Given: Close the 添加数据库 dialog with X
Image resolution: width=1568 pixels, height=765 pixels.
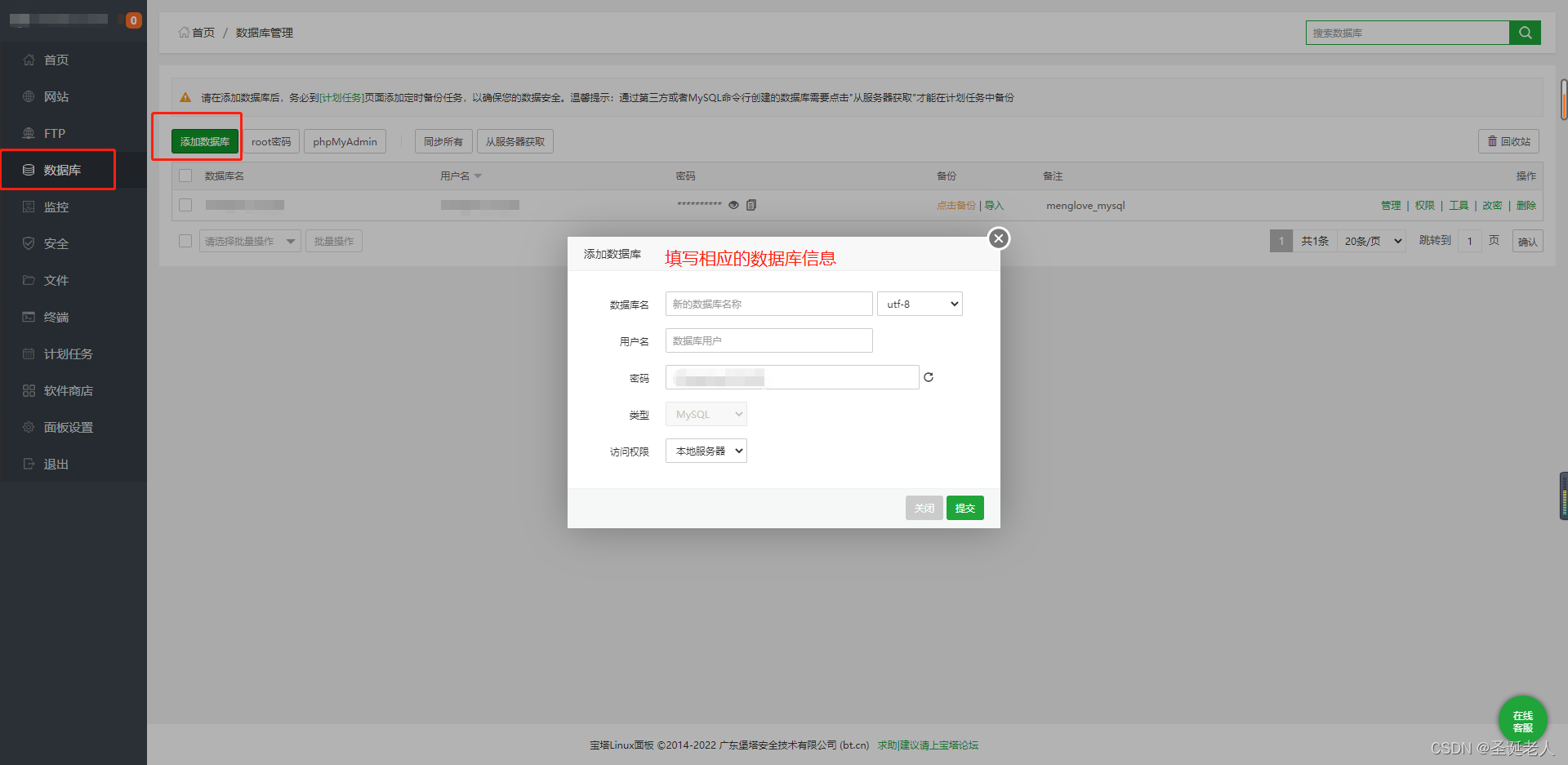Looking at the screenshot, I should 999,238.
